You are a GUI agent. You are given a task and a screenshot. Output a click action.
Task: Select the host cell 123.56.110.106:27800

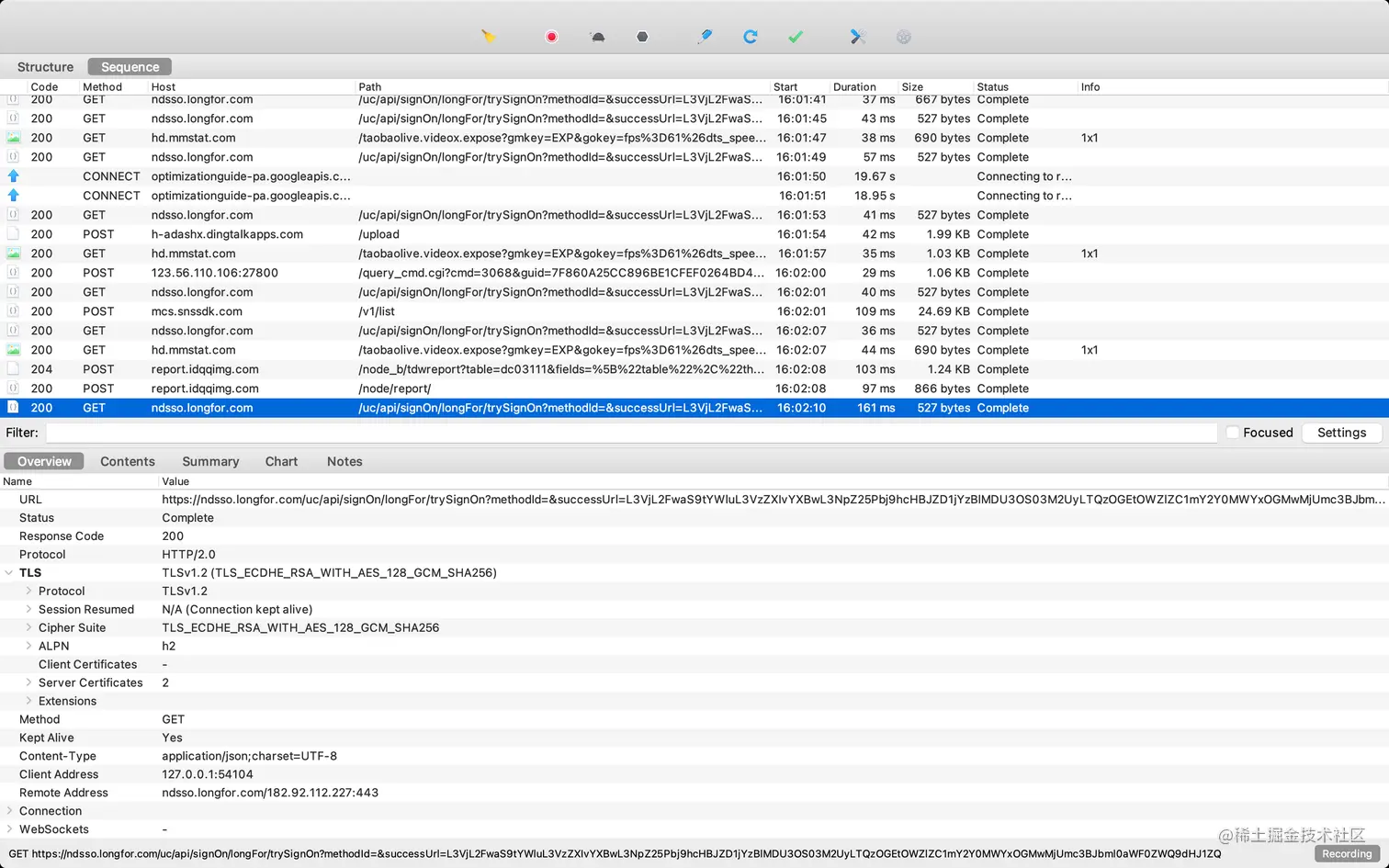[x=215, y=273]
